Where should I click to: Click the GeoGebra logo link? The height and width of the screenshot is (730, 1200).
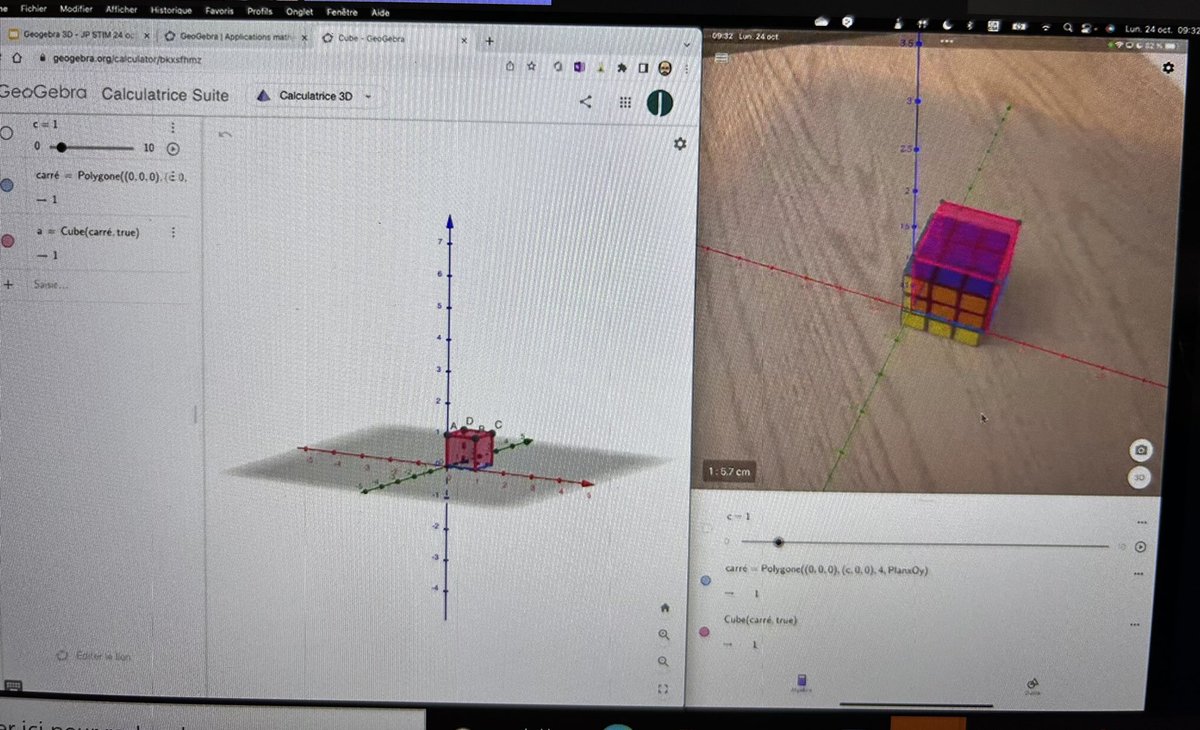(x=44, y=93)
